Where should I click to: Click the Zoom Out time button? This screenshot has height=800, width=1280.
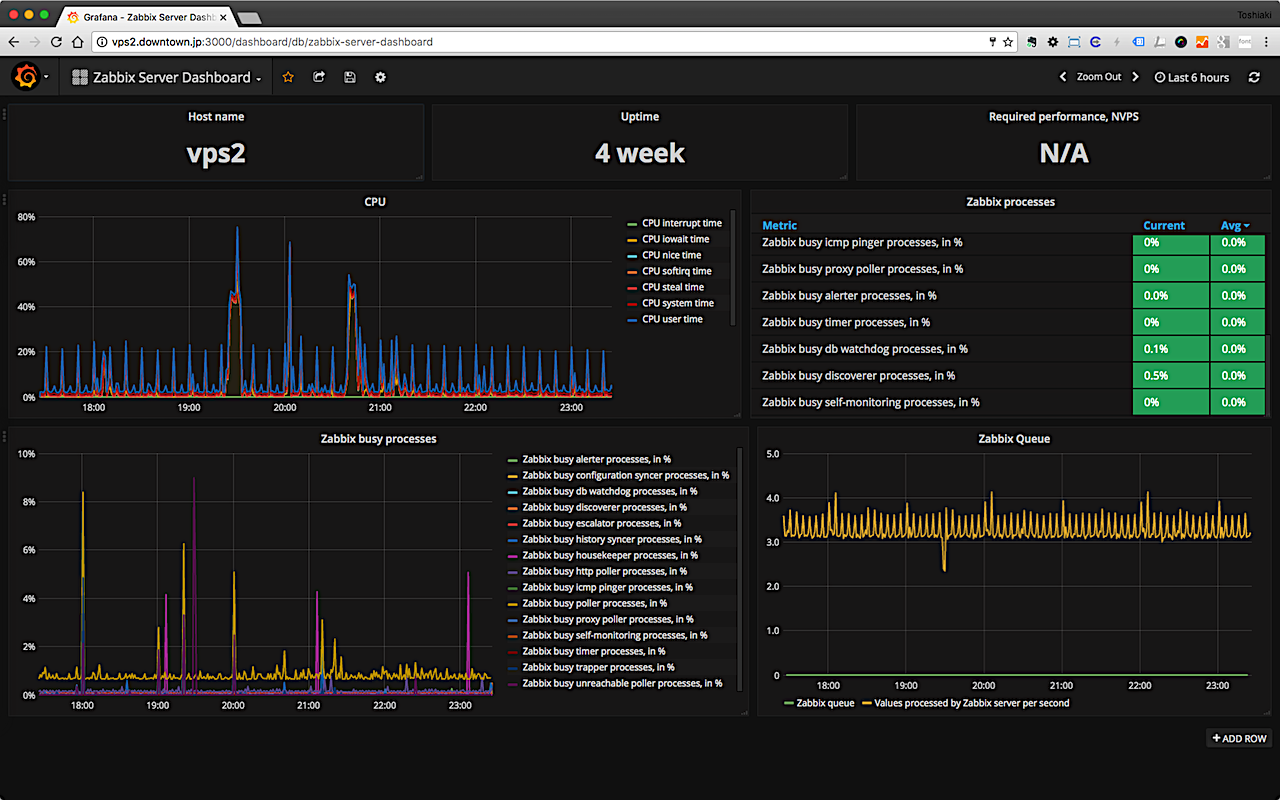[1099, 77]
